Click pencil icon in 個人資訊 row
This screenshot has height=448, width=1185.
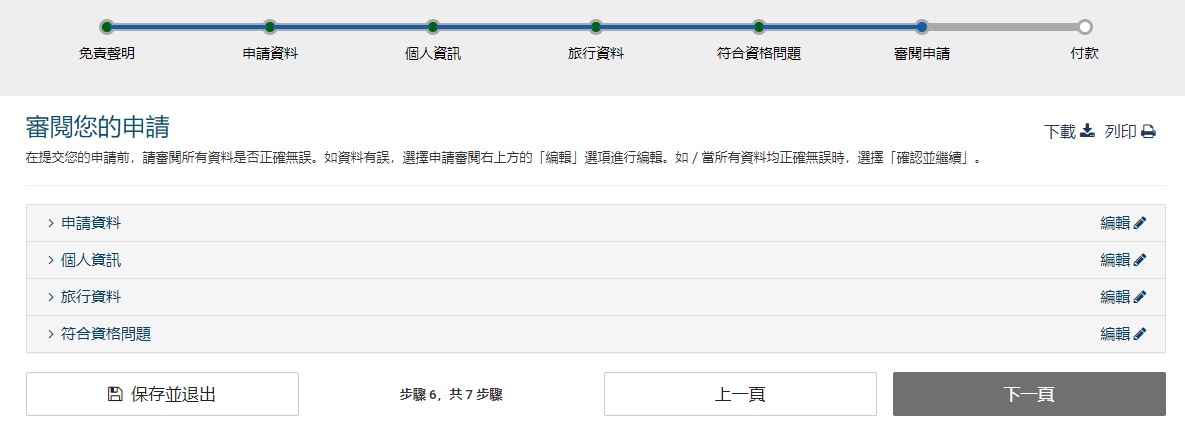[x=1140, y=260]
